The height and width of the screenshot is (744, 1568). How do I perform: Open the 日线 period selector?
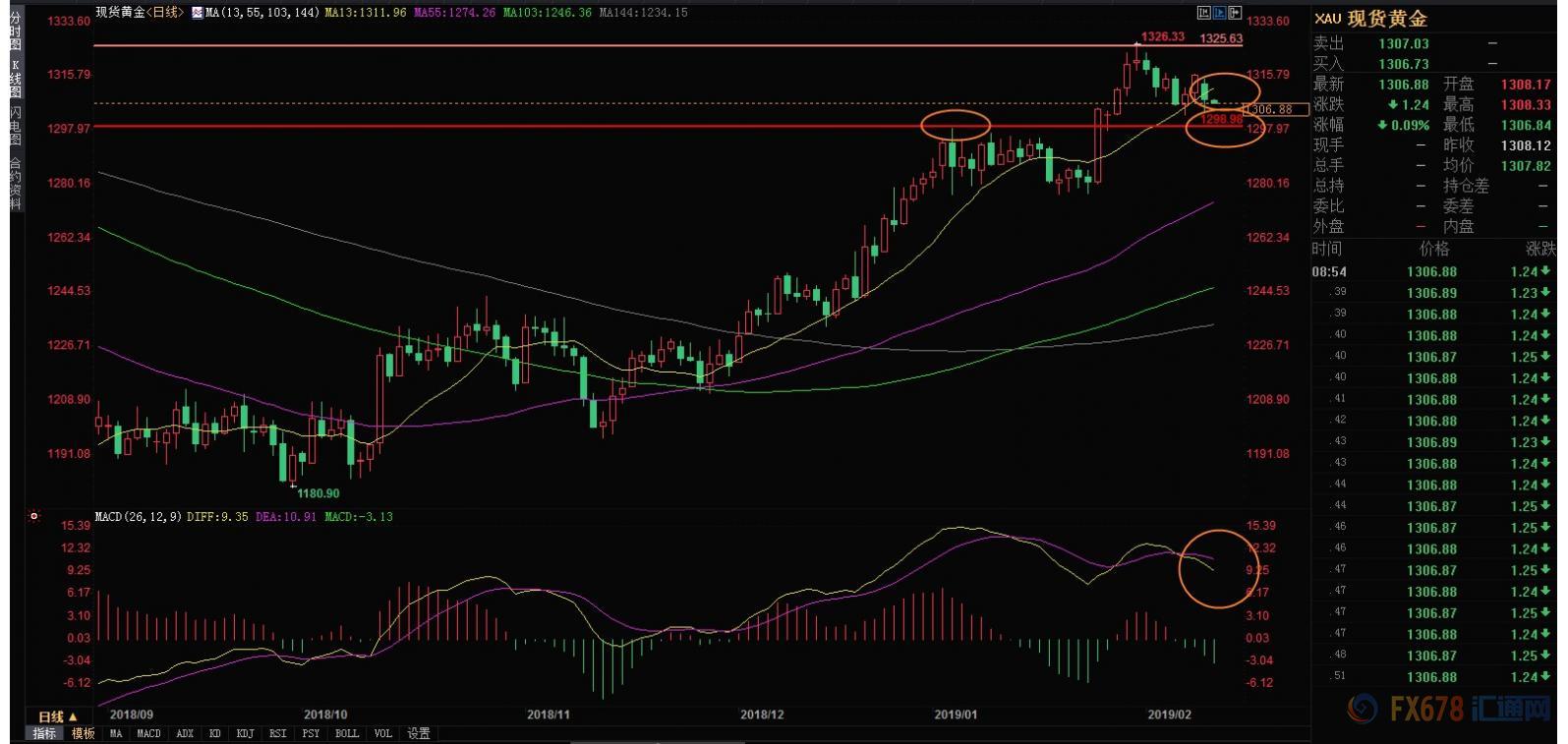(x=57, y=716)
